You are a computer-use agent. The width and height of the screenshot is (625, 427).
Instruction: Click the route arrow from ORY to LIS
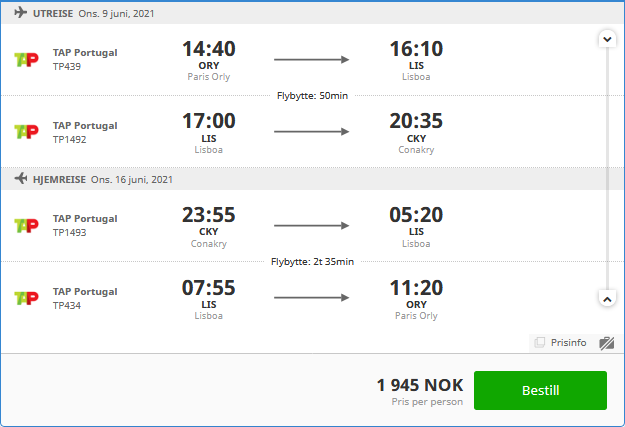(311, 60)
